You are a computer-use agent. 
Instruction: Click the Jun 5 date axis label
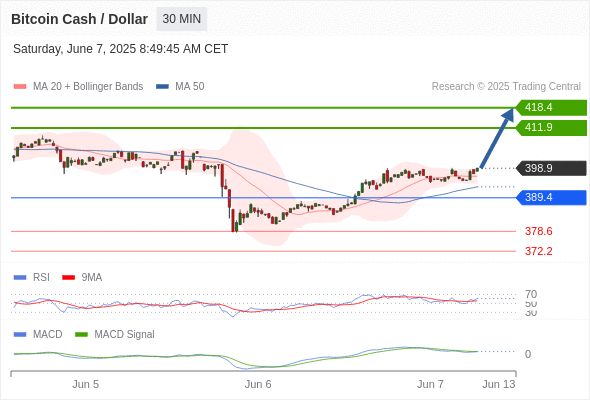85,384
